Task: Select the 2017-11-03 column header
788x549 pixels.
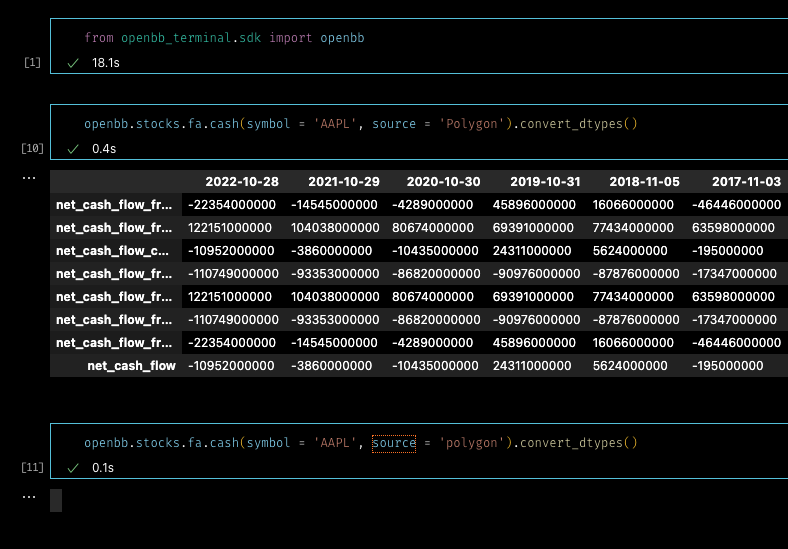Action: pyautogui.click(x=746, y=182)
